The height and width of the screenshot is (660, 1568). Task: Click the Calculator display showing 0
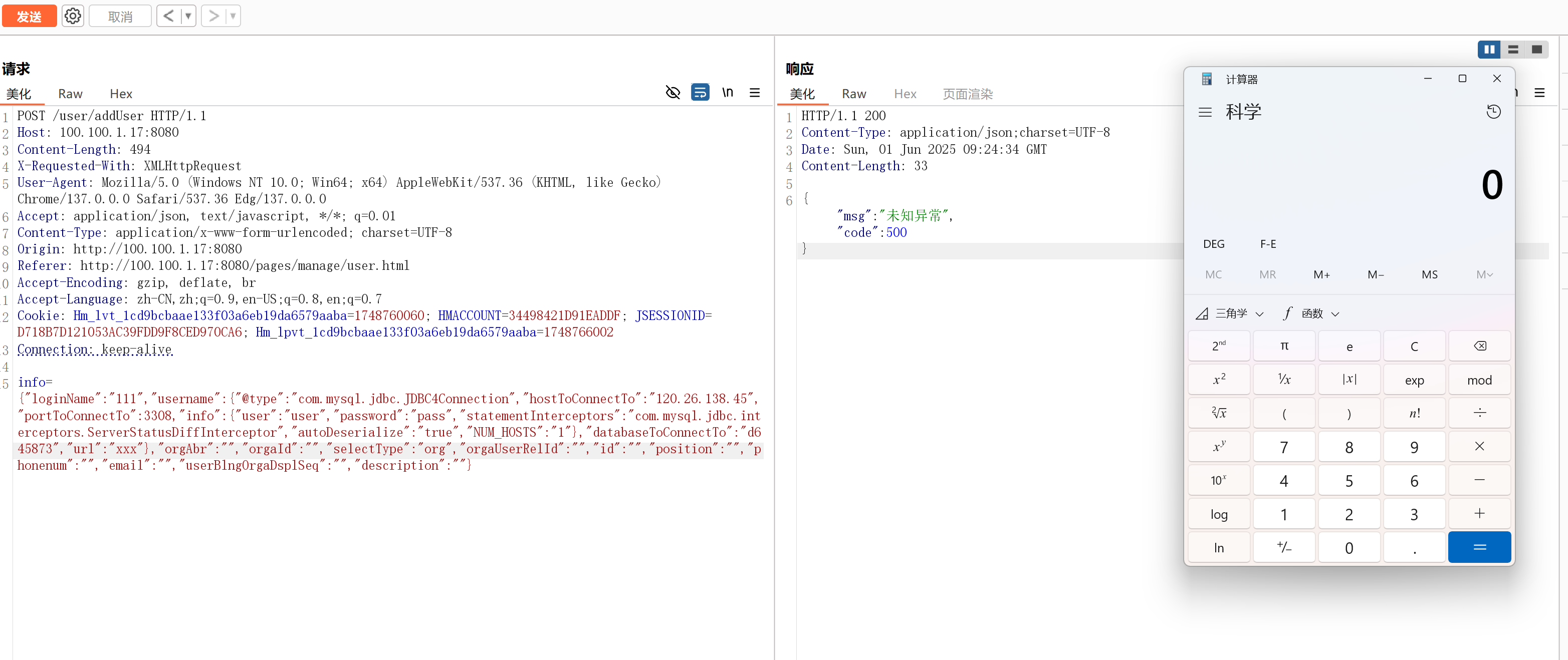click(1491, 185)
